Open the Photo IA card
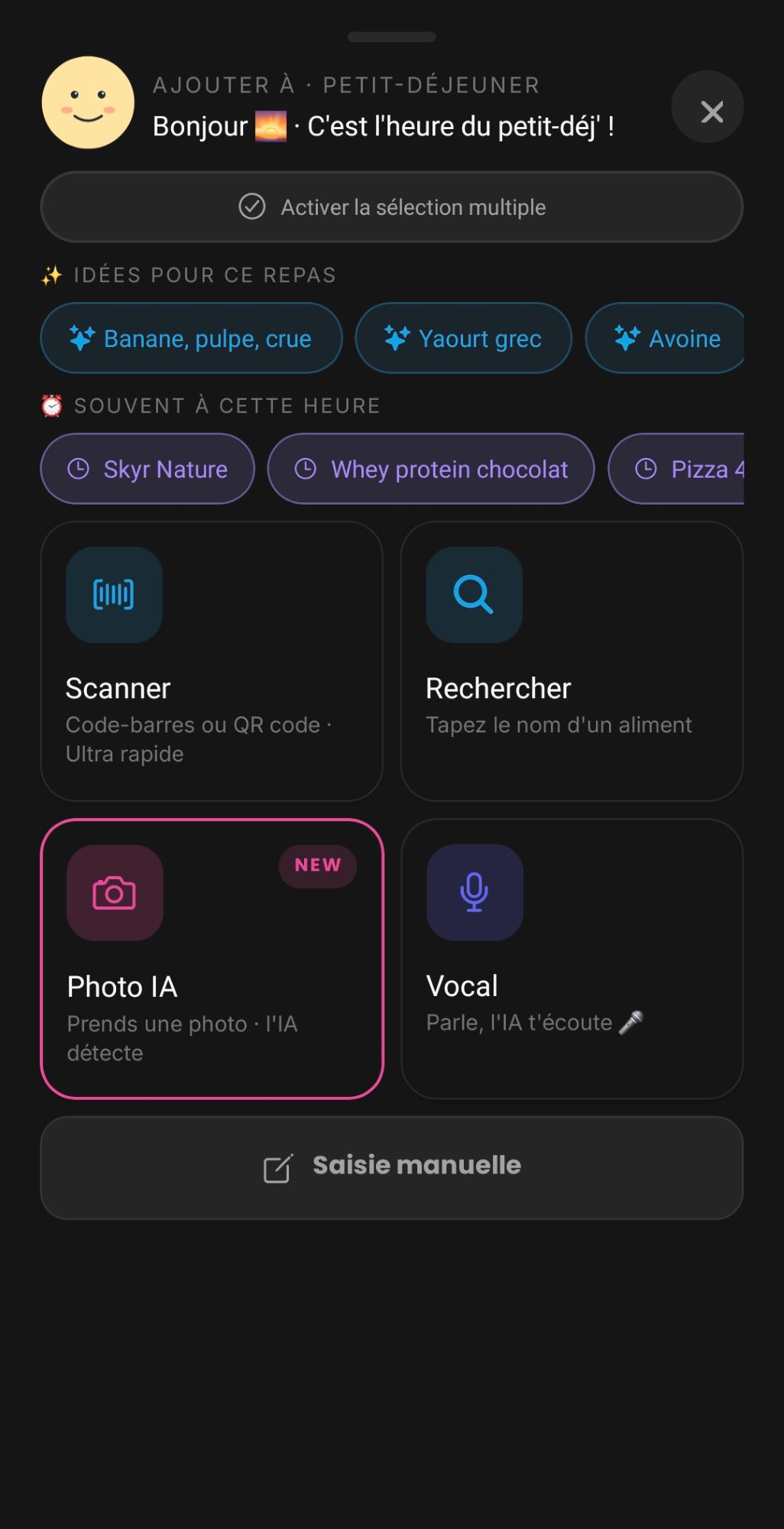Screen dimensions: 784x1529 pos(212,959)
